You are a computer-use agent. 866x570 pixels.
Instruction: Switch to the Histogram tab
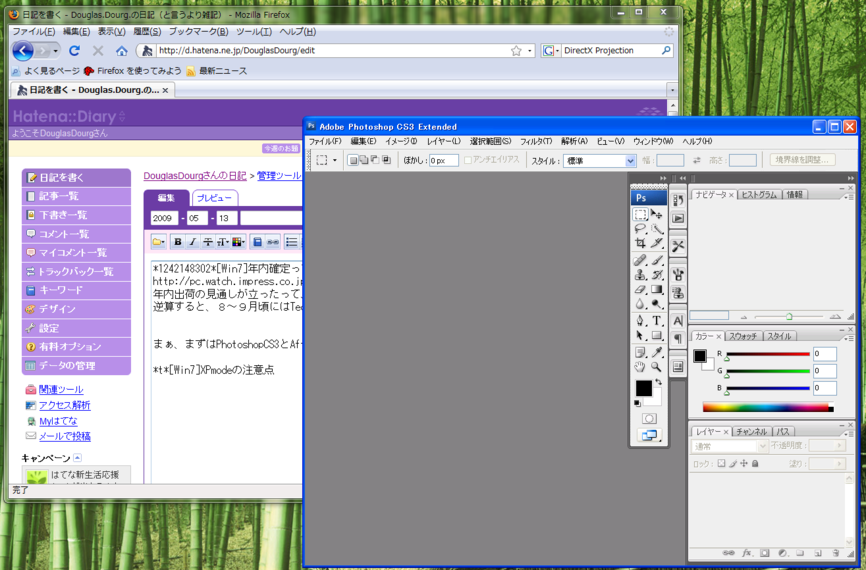(x=759, y=194)
